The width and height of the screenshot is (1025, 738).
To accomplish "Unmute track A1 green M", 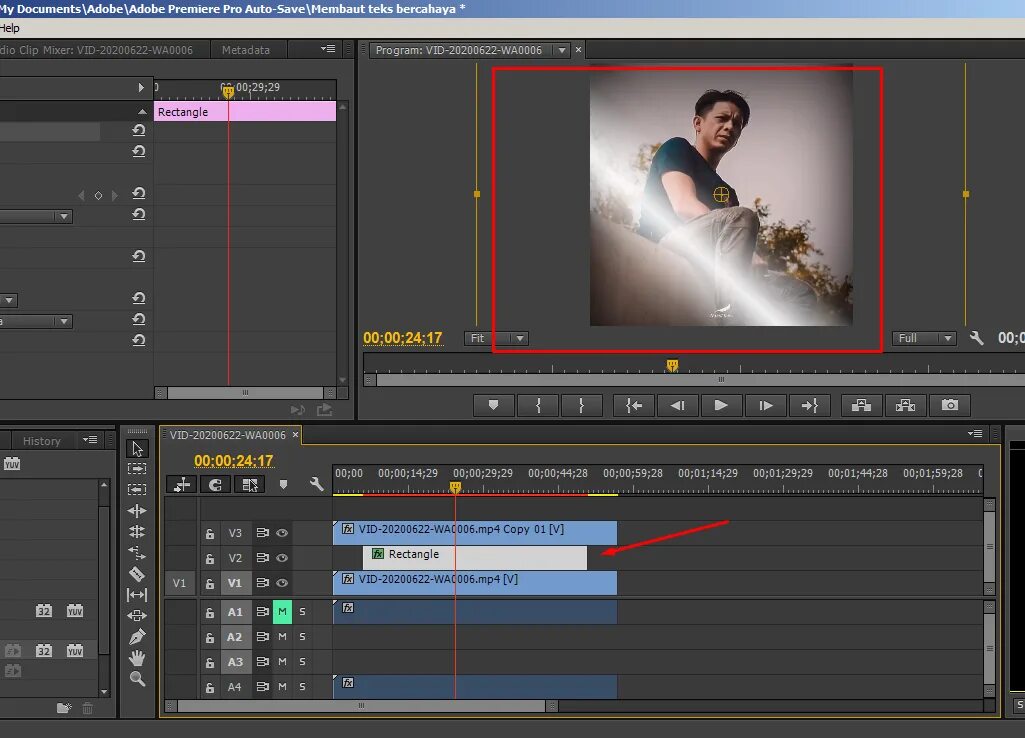I will (x=282, y=612).
